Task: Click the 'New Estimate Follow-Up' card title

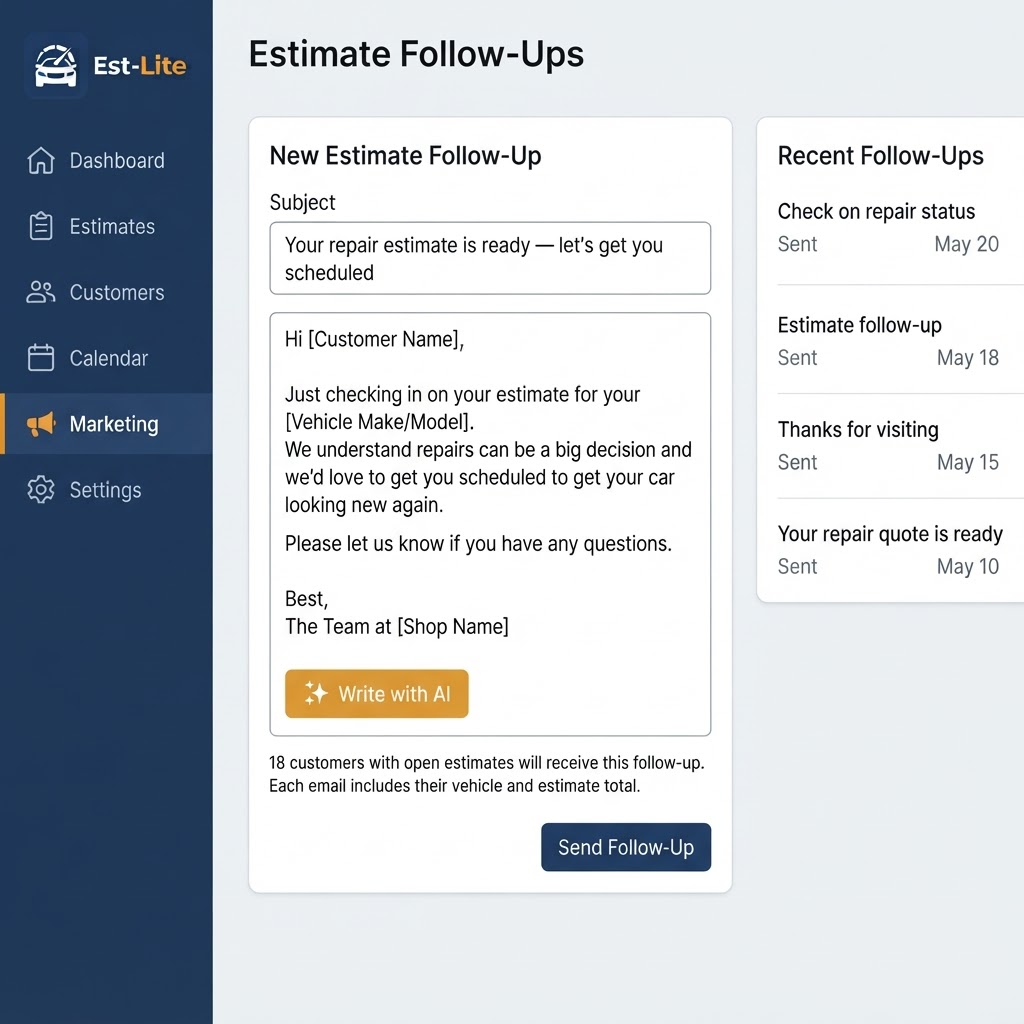Action: [x=406, y=156]
